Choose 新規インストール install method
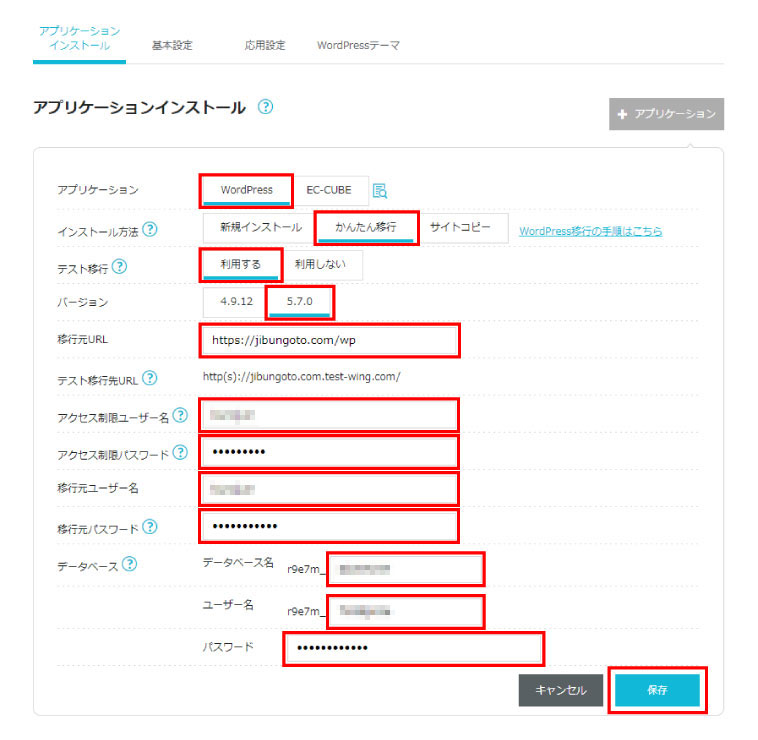This screenshot has width=758, height=740. 260,228
